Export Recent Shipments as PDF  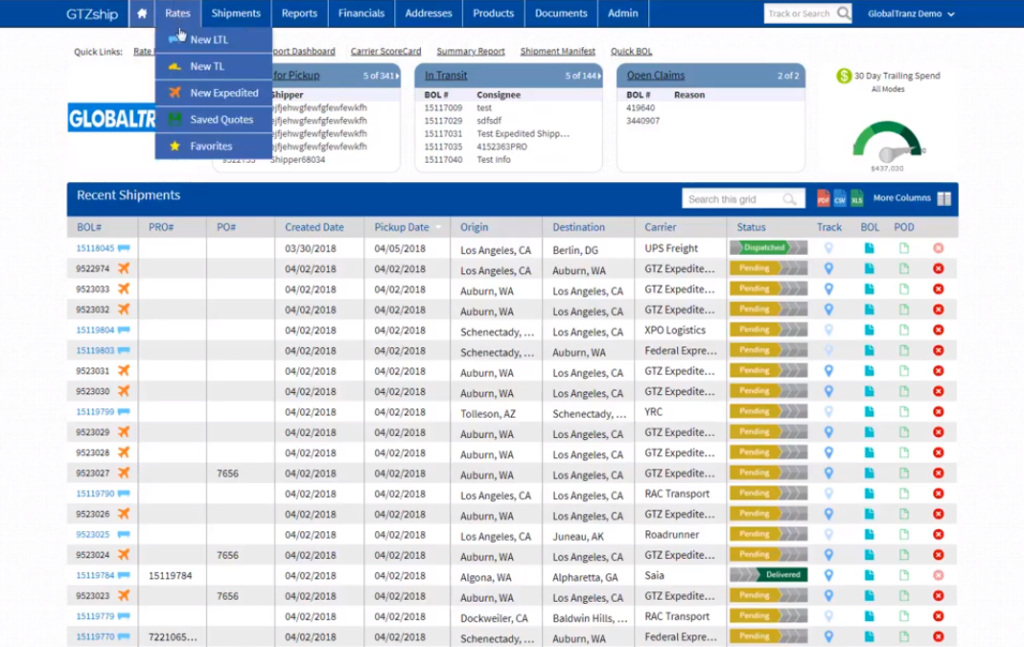coord(823,198)
